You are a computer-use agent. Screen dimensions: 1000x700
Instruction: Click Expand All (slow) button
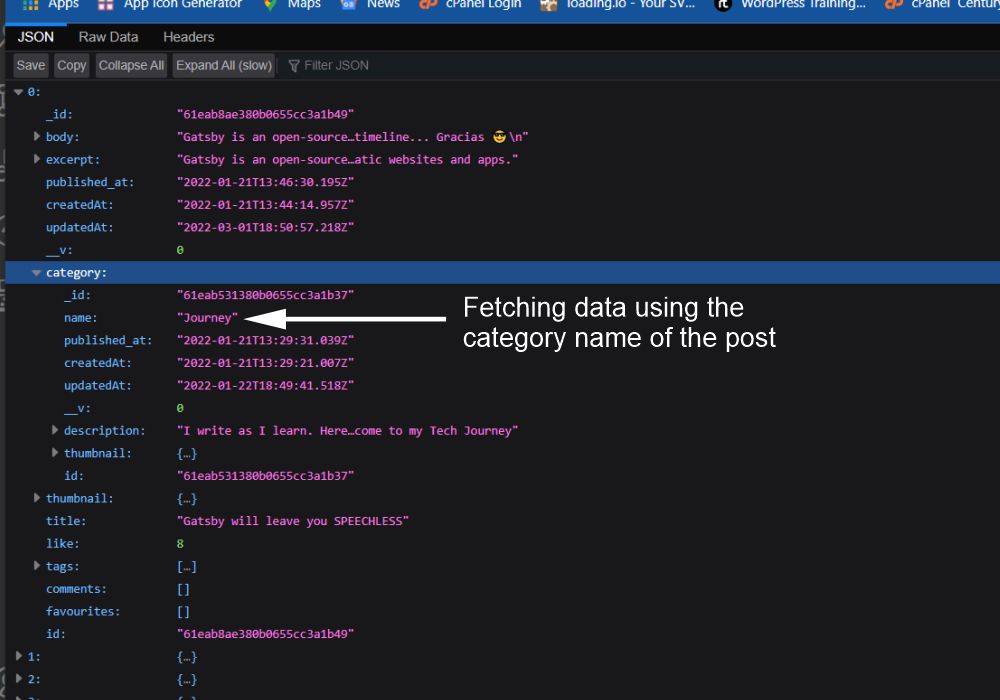[224, 65]
